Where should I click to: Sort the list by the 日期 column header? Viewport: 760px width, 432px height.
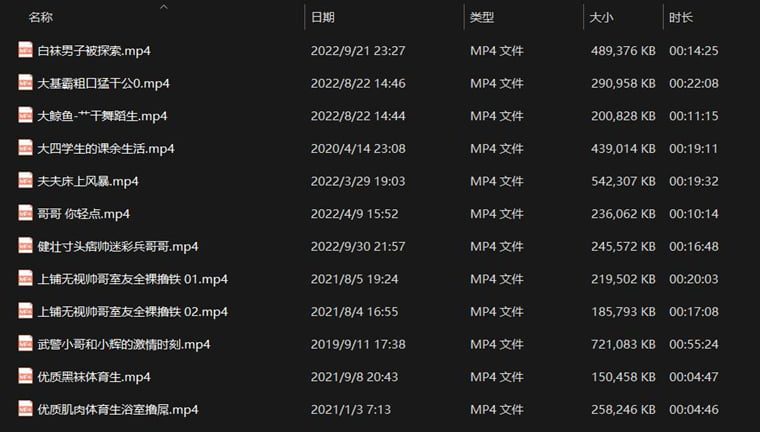tap(323, 17)
